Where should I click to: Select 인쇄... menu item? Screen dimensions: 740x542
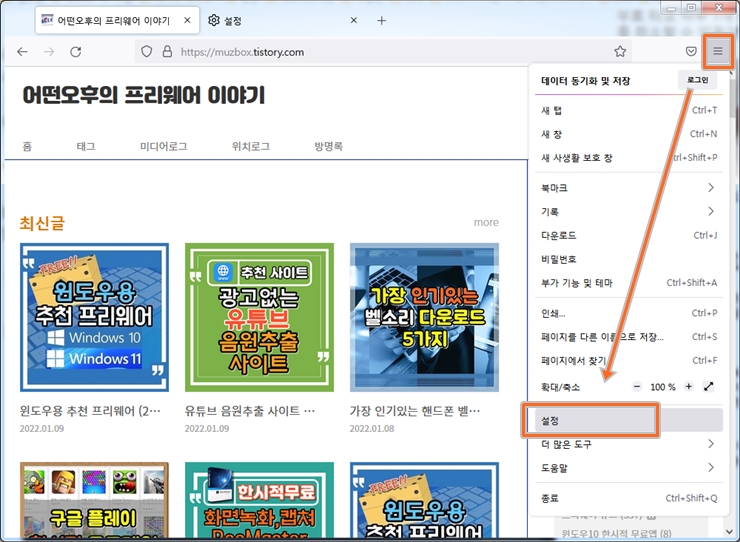click(x=629, y=313)
